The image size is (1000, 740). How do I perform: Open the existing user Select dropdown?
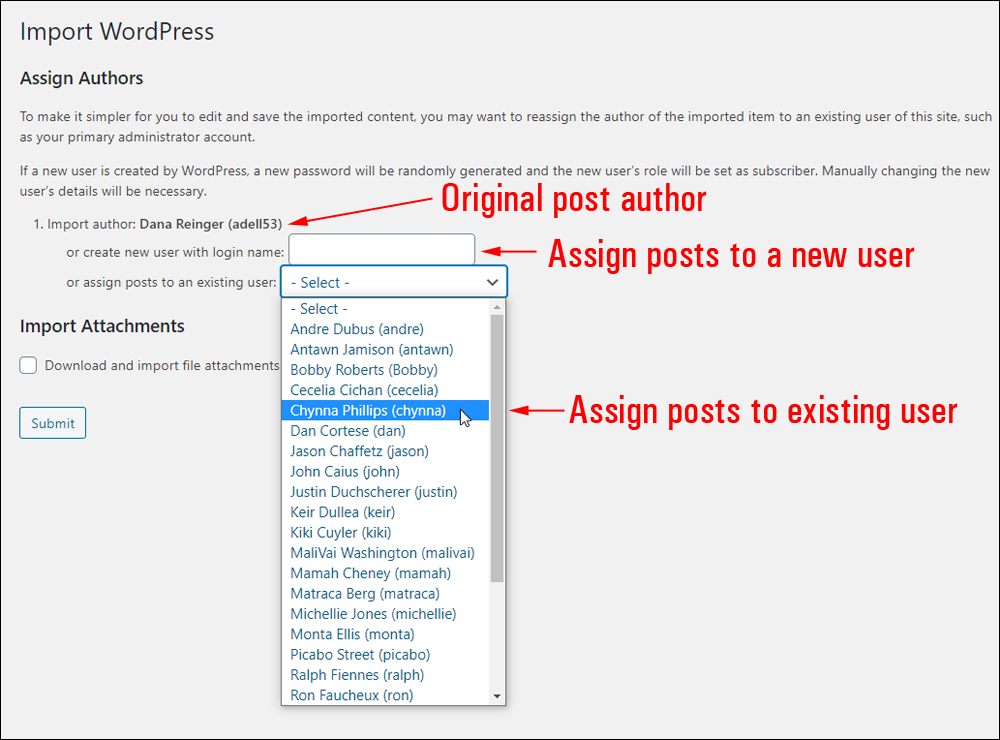393,282
